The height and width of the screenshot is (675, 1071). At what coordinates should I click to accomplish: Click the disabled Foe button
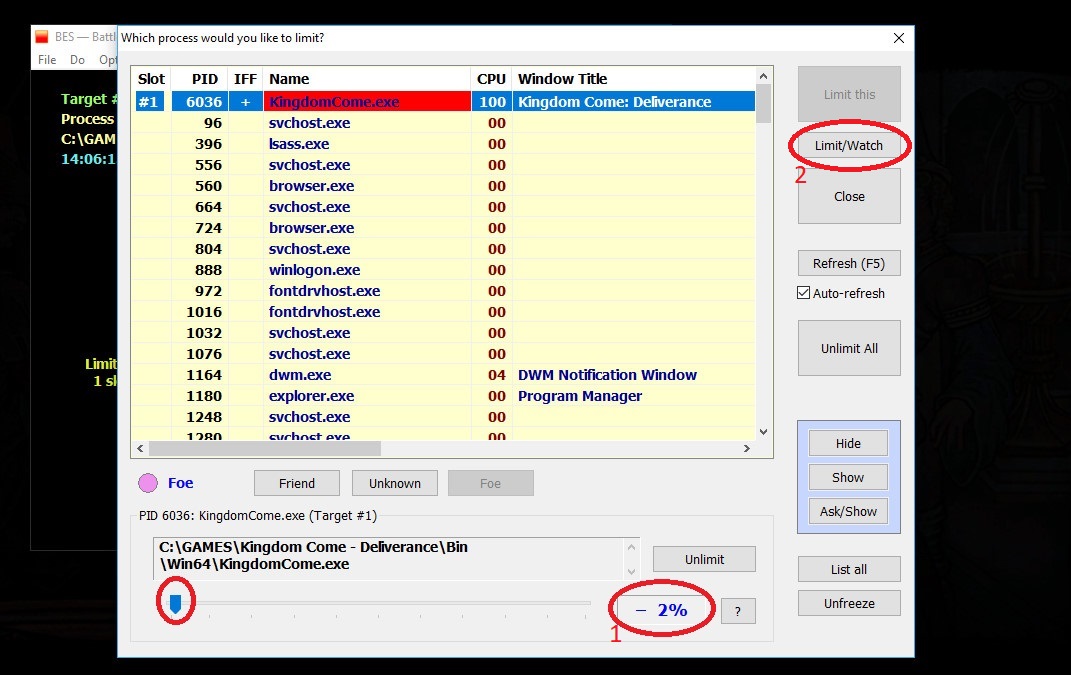coord(490,483)
